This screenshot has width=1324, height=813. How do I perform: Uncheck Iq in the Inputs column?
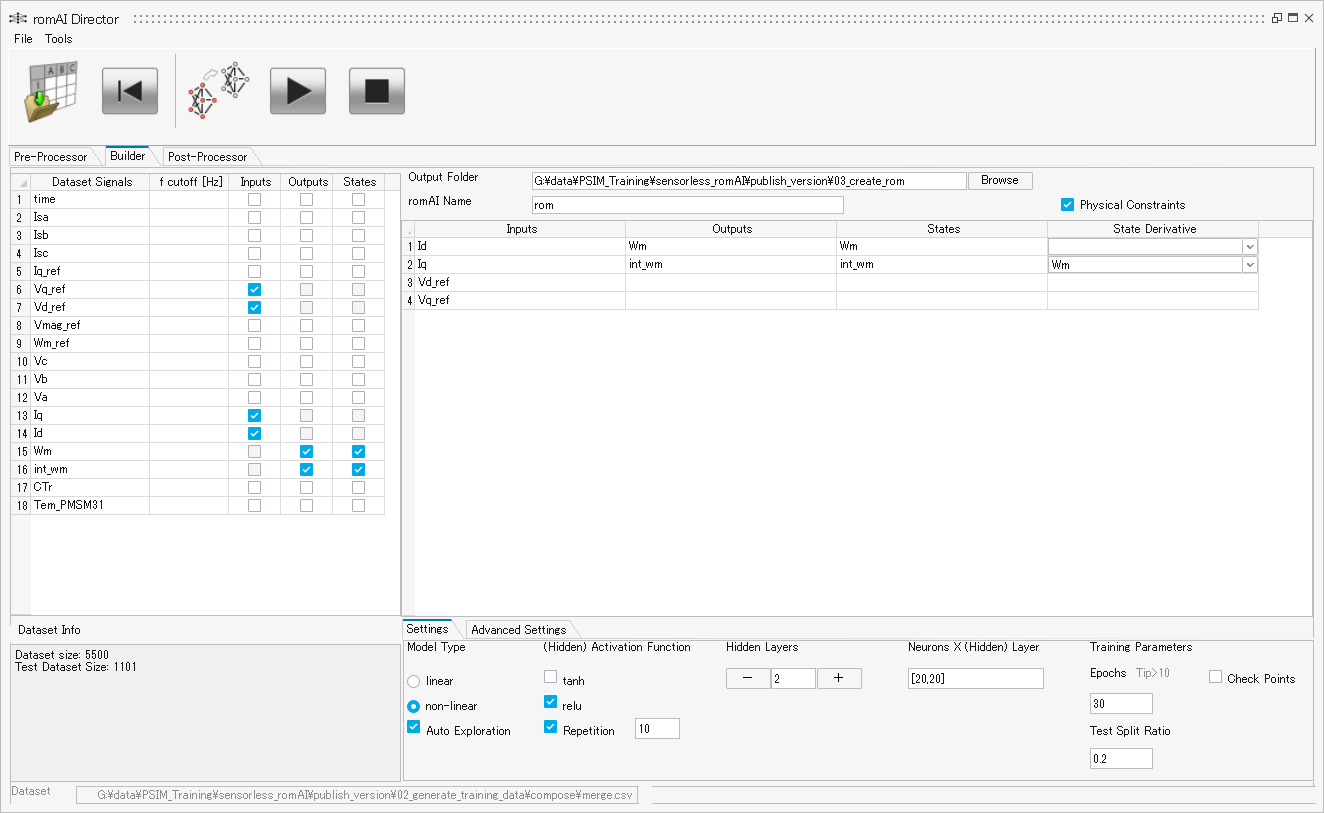[254, 415]
